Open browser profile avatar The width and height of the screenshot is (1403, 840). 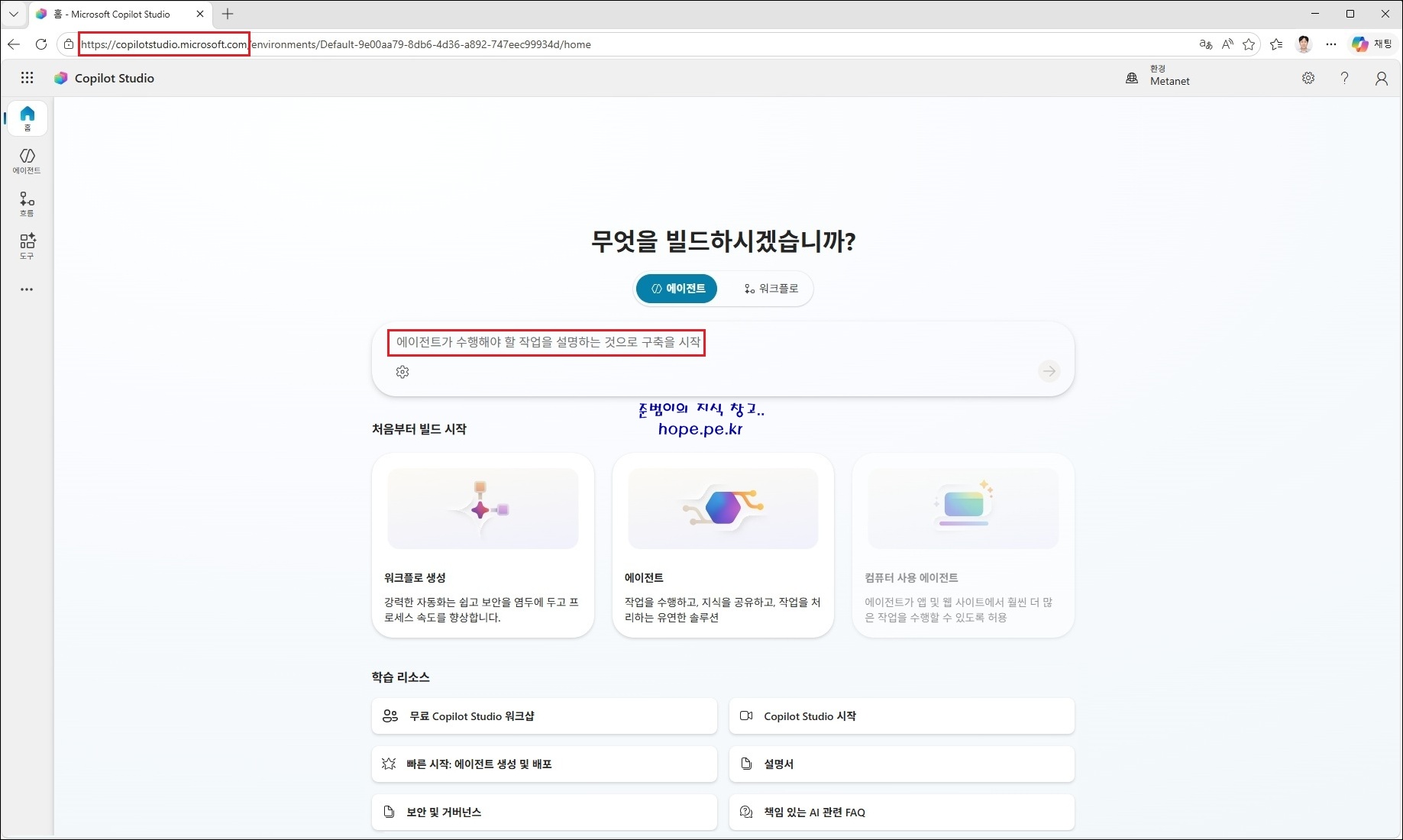[x=1304, y=44]
